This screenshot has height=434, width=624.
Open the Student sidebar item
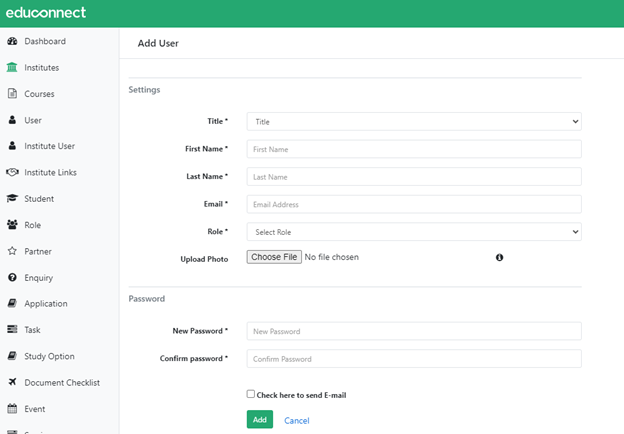coord(39,198)
